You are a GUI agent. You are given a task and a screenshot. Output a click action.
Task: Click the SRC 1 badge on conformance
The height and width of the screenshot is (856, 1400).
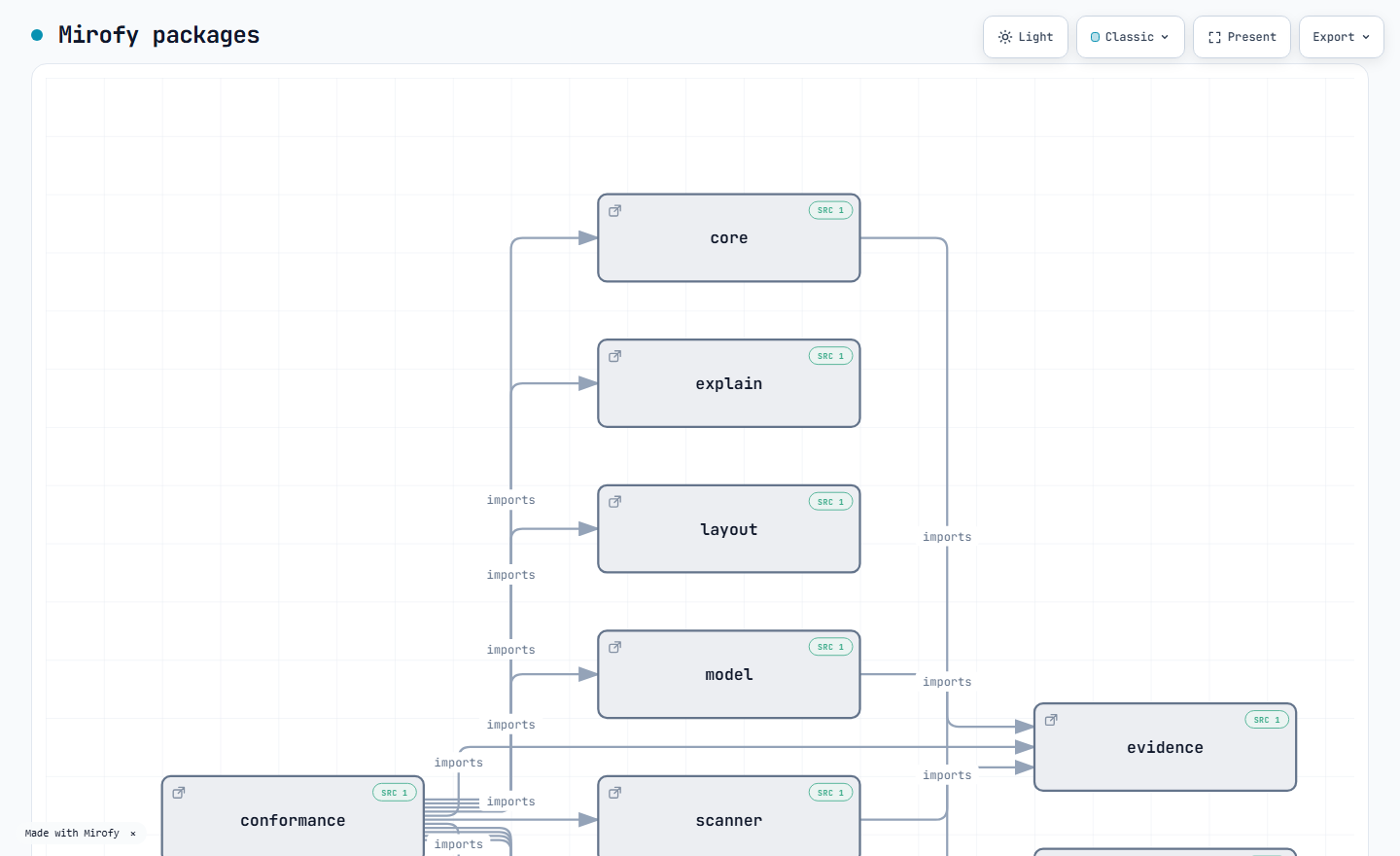click(395, 793)
